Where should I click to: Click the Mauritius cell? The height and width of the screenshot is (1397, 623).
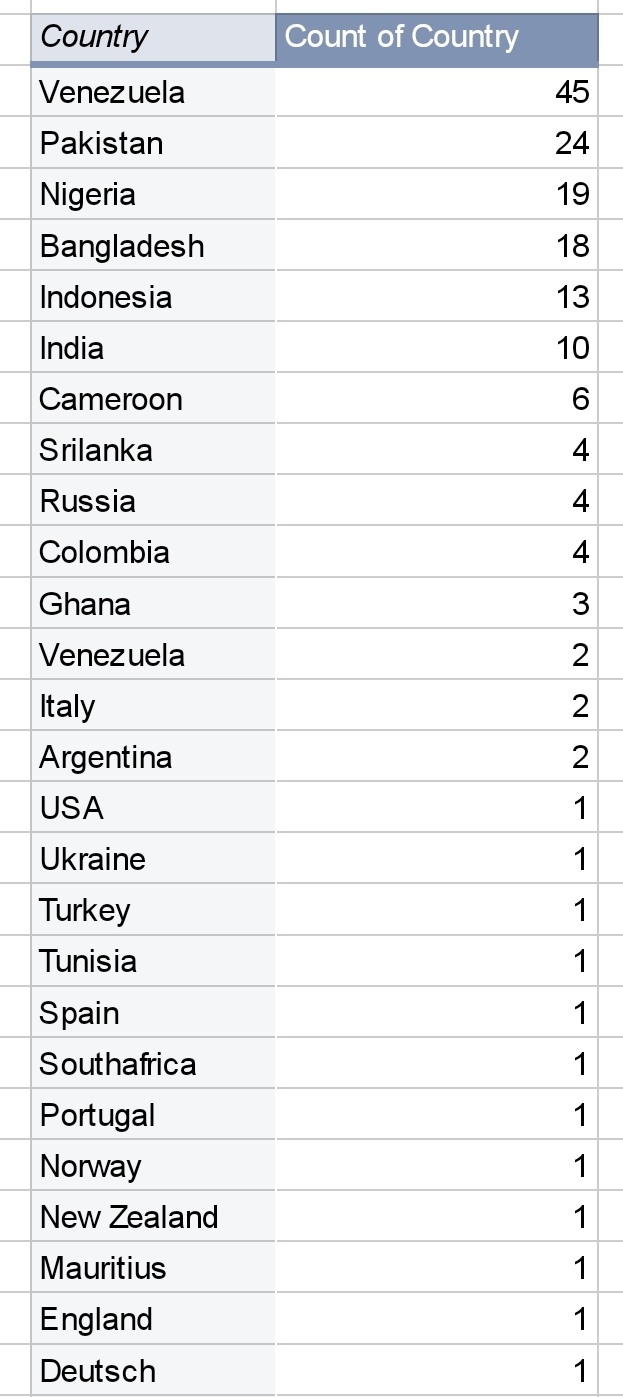click(x=153, y=1268)
